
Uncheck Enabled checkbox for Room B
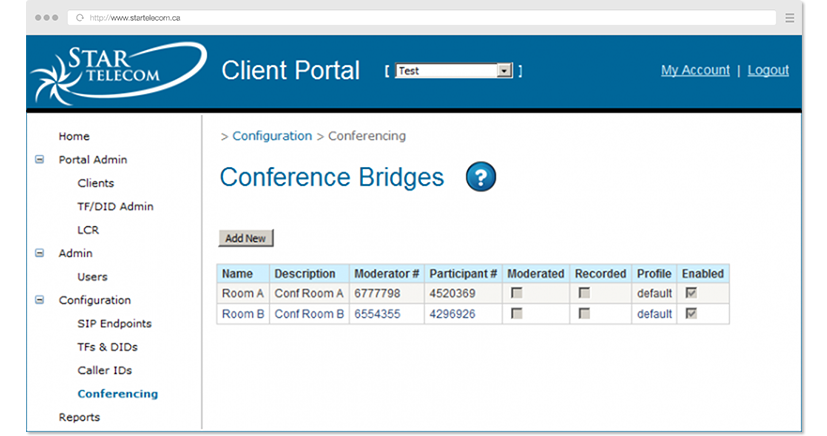click(690, 314)
